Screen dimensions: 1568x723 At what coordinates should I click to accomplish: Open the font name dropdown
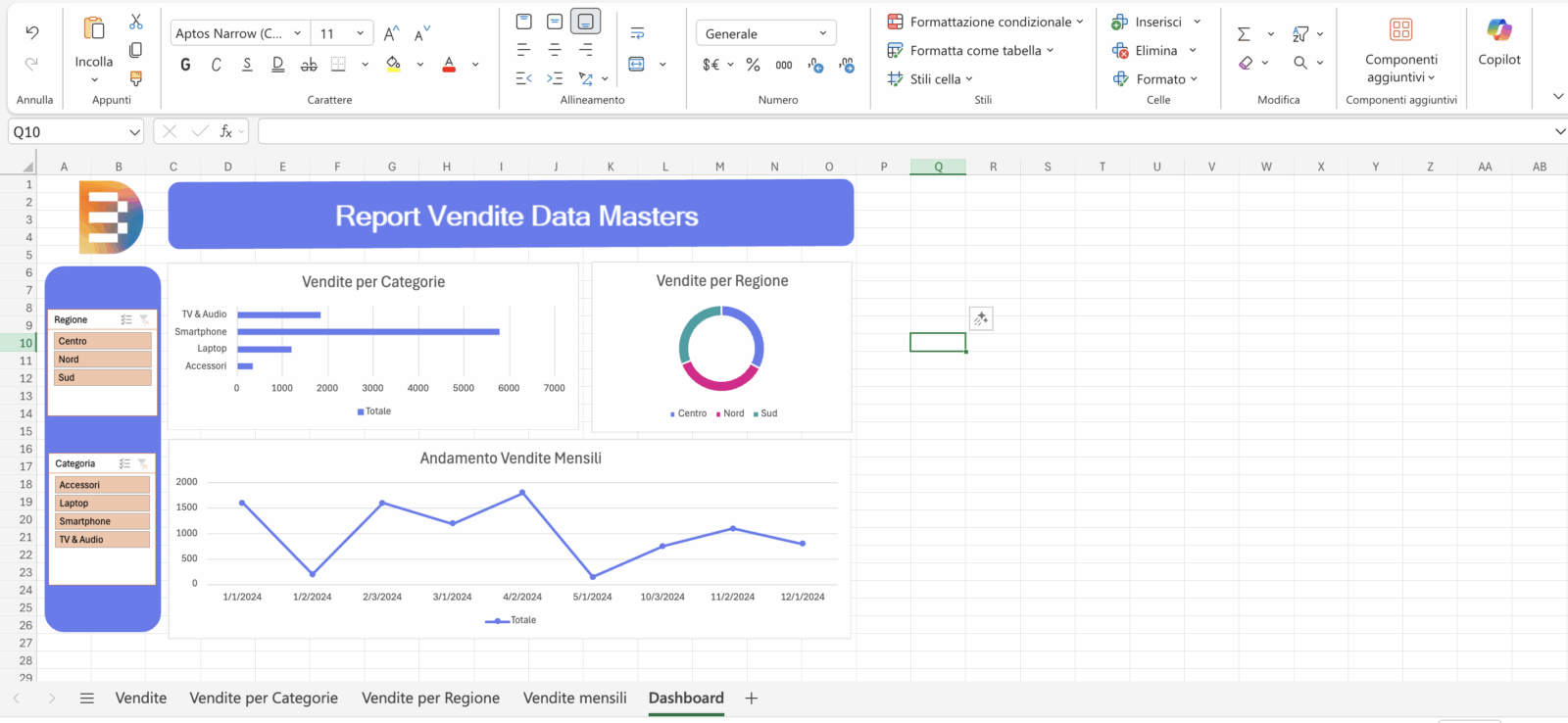(297, 33)
